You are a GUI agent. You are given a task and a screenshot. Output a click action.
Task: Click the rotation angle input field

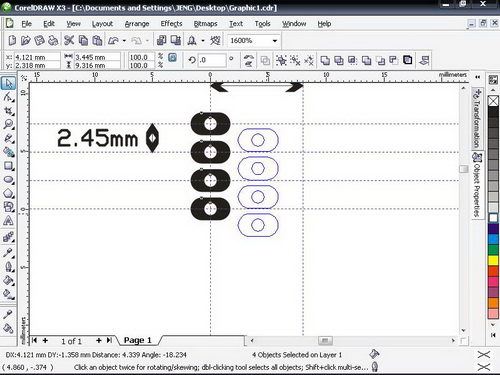(x=212, y=60)
